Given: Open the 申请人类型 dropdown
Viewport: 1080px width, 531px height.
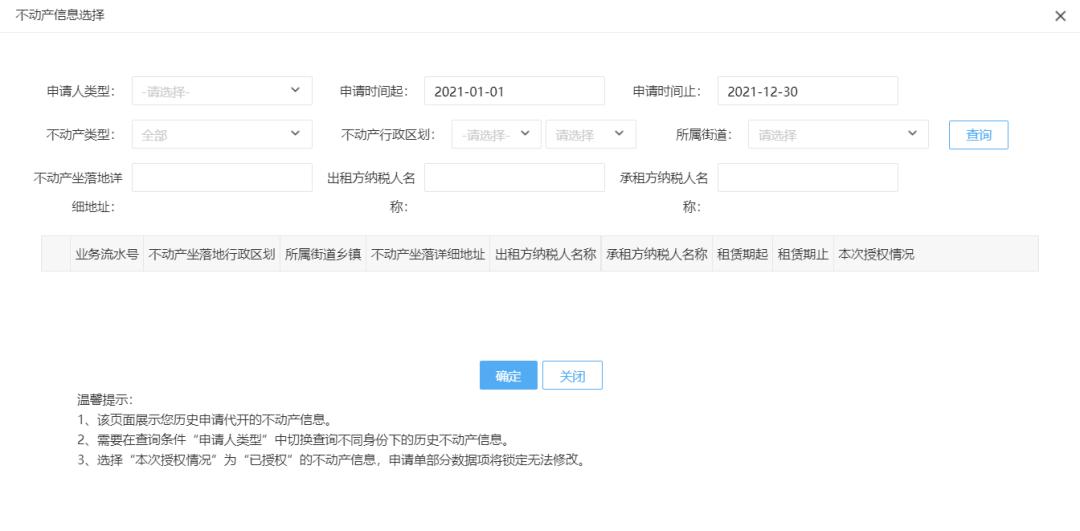Looking at the screenshot, I should (x=222, y=91).
